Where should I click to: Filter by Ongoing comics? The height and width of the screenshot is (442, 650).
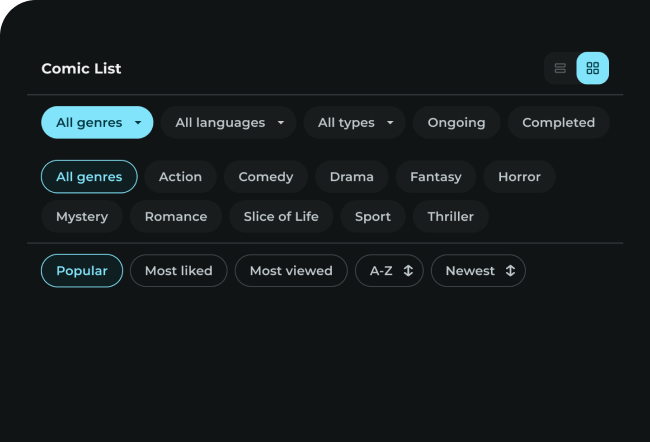tap(456, 123)
